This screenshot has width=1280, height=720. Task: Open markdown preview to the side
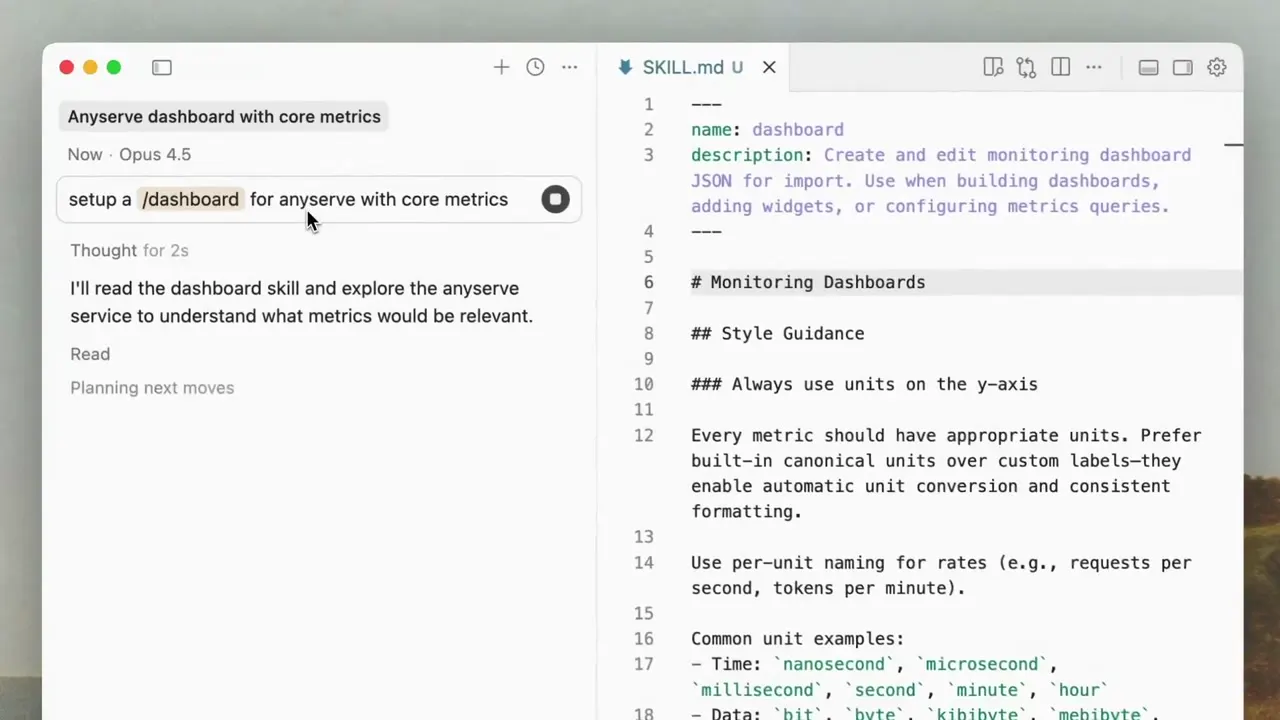992,67
